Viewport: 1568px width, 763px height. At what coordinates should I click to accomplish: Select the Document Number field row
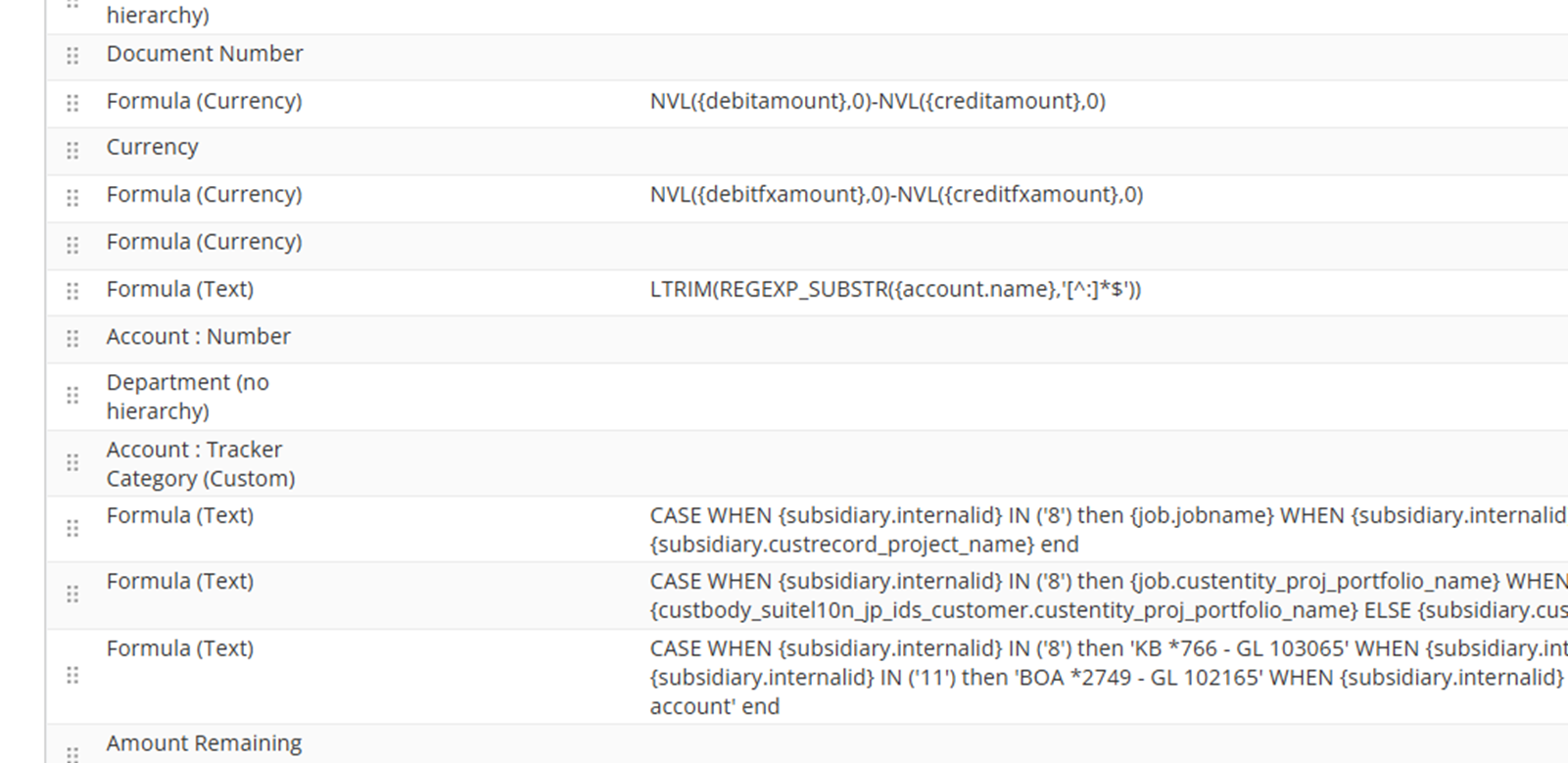(807, 57)
